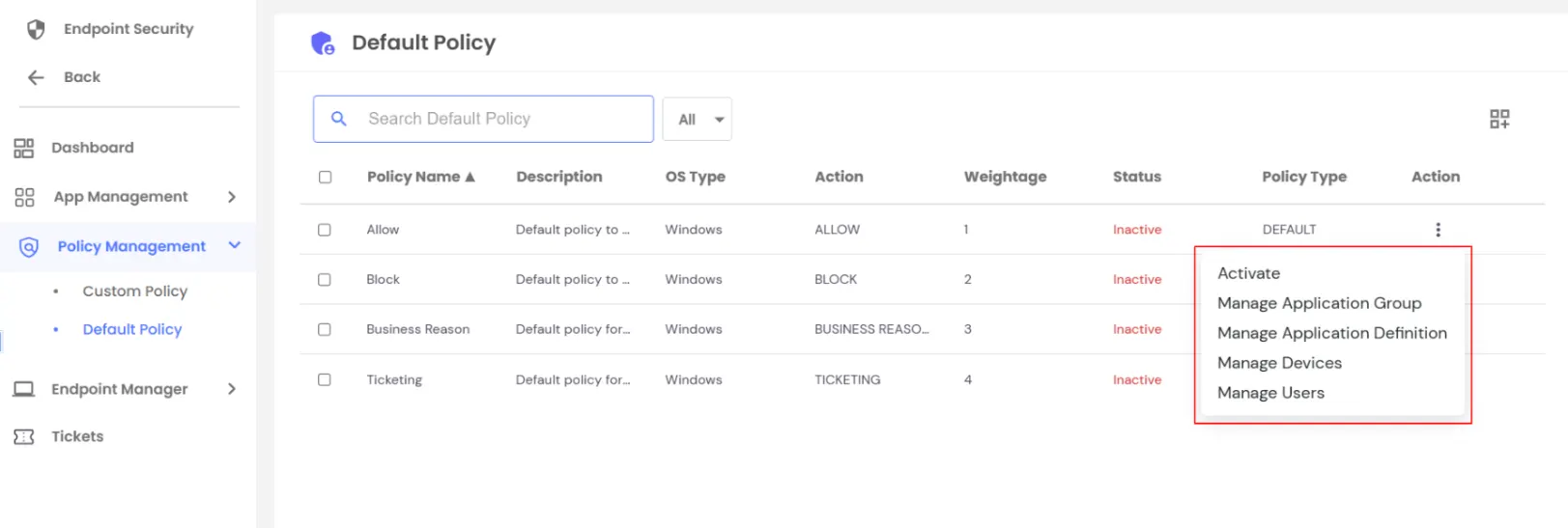Image resolution: width=1568 pixels, height=528 pixels.
Task: Expand the App Management section chevron
Action: coord(232,197)
